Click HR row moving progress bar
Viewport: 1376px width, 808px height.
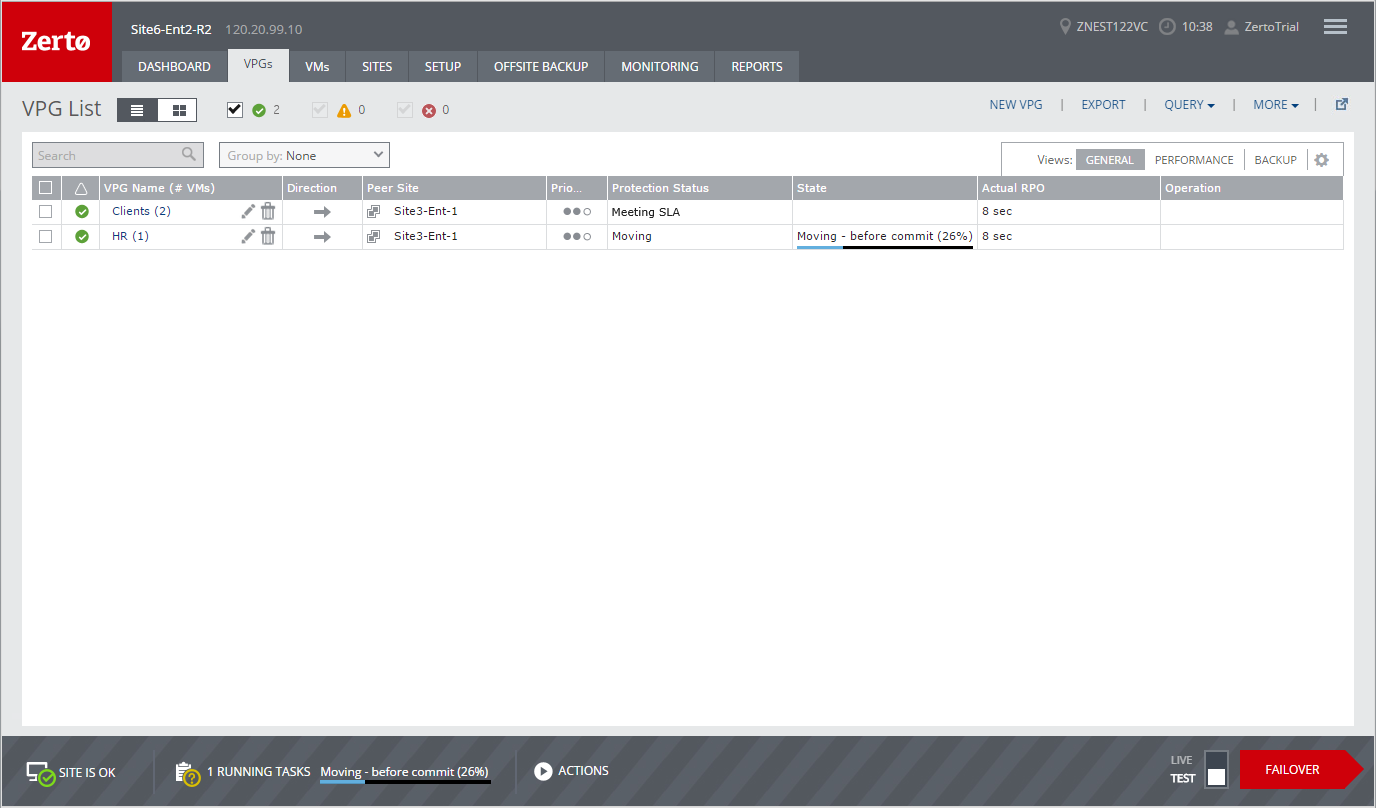coord(885,247)
